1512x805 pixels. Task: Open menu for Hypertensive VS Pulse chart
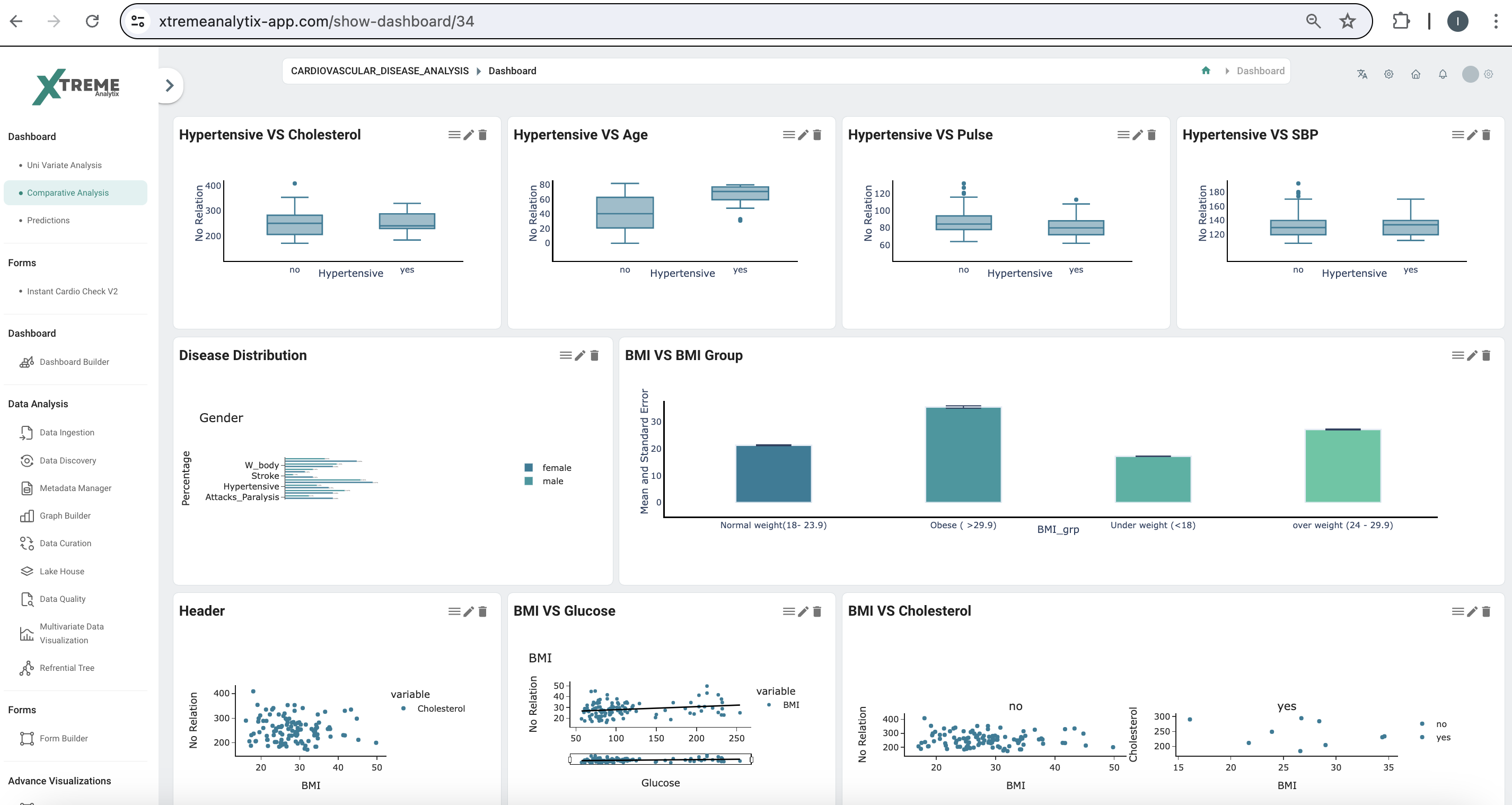(1123, 135)
